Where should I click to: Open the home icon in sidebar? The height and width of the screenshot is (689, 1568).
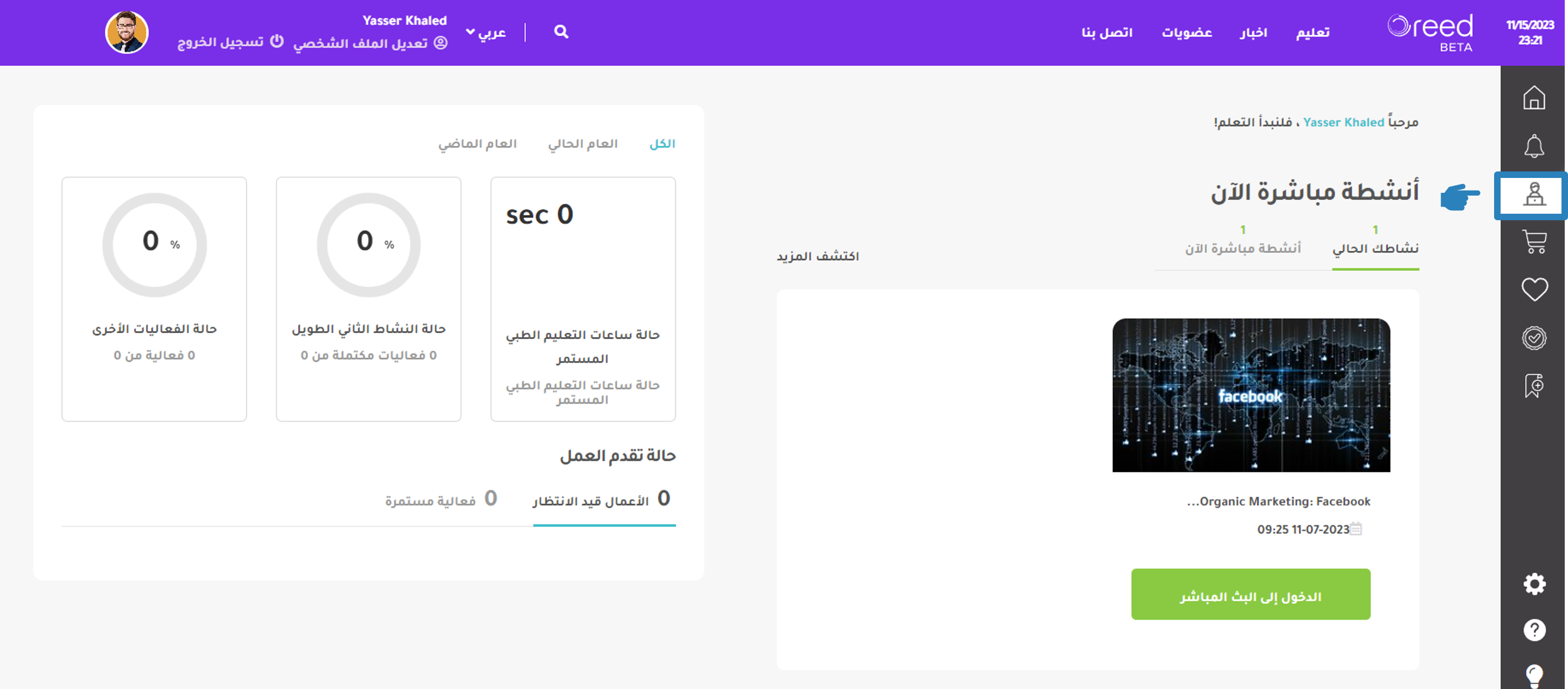[x=1534, y=97]
